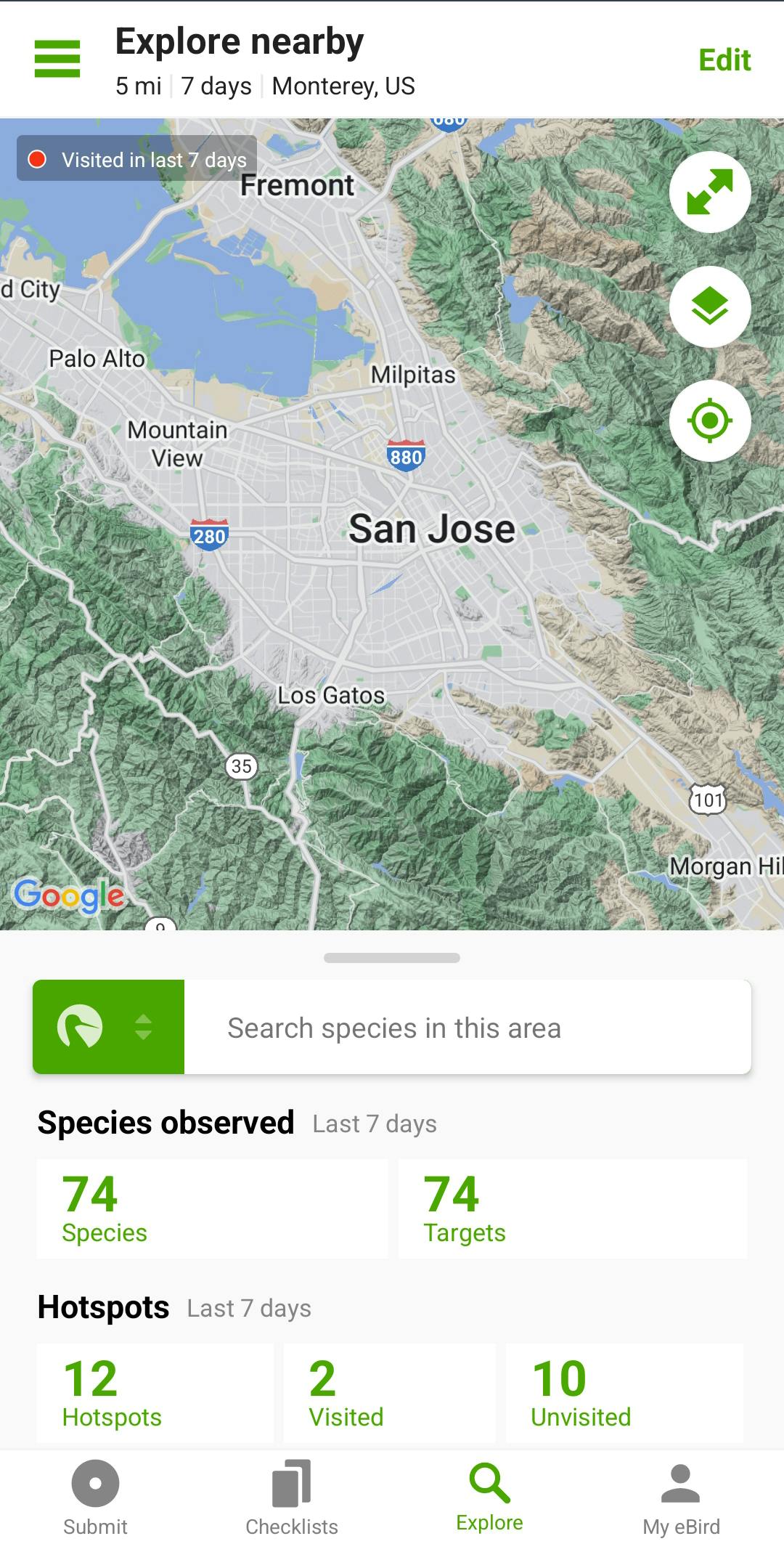
Task: Toggle the Visited in last 7 days legend
Action: pos(137,159)
